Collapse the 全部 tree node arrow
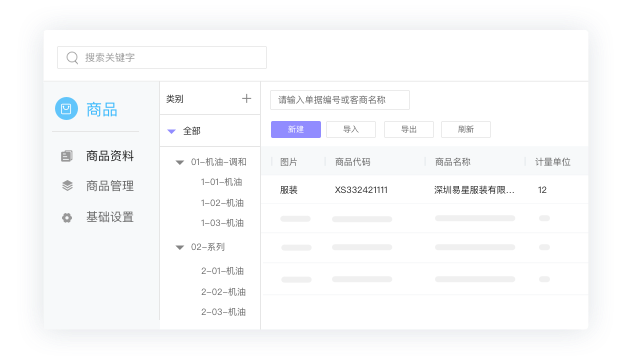The image size is (640, 360). [x=171, y=131]
